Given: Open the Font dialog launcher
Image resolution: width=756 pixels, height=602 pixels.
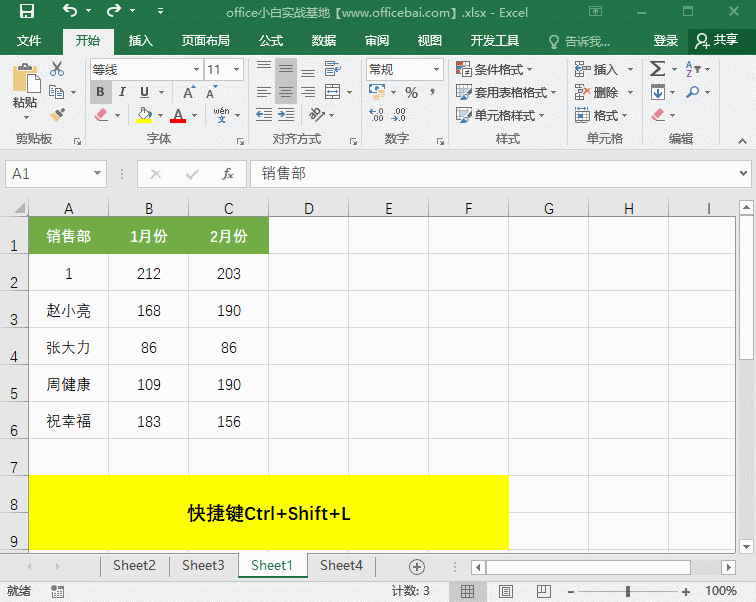Looking at the screenshot, I should click(240, 141).
